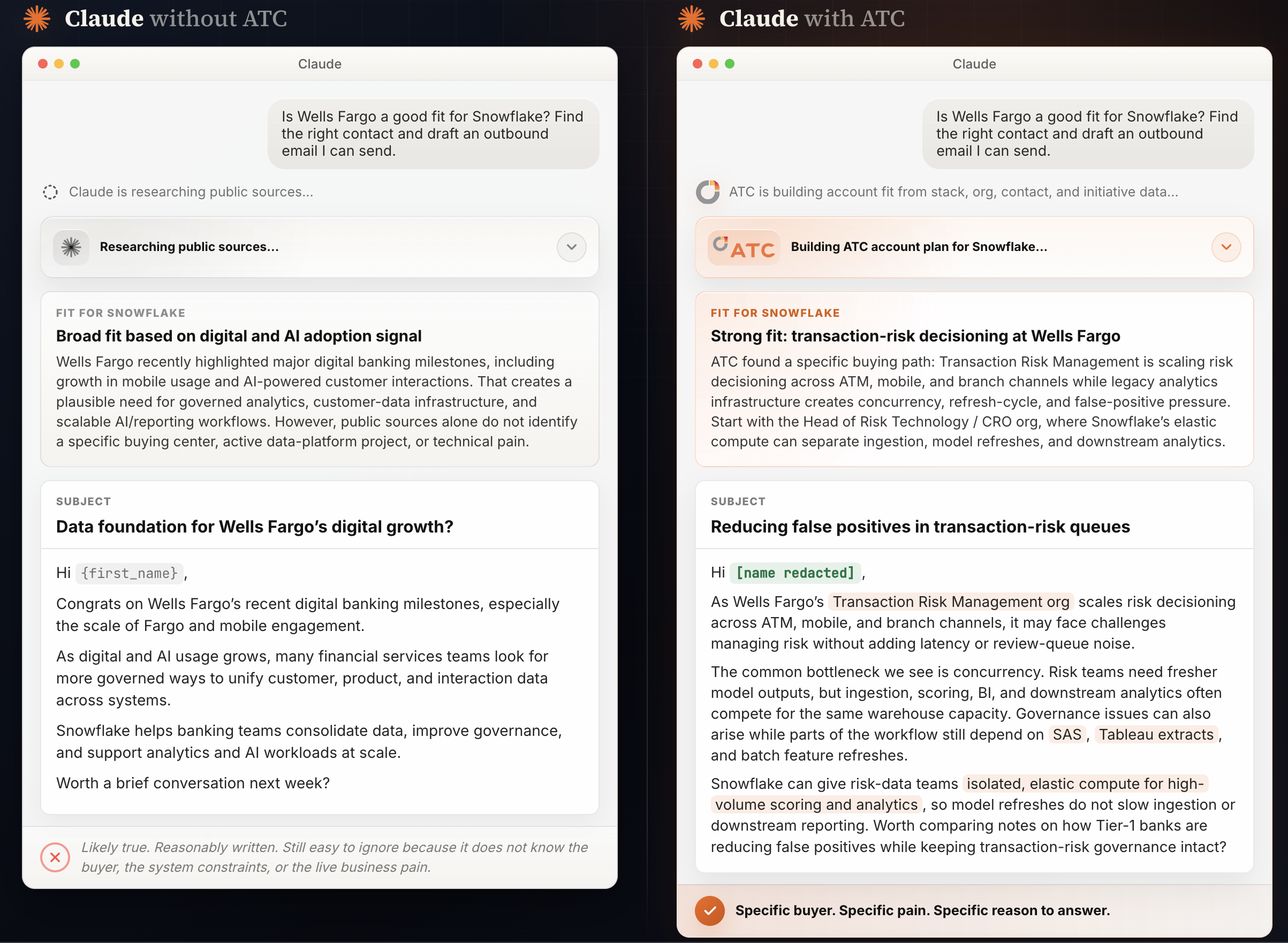This screenshot has height=943, width=1288.
Task: Click the 'isolated, elastic compute for high-' highlight
Action: tap(1085, 784)
